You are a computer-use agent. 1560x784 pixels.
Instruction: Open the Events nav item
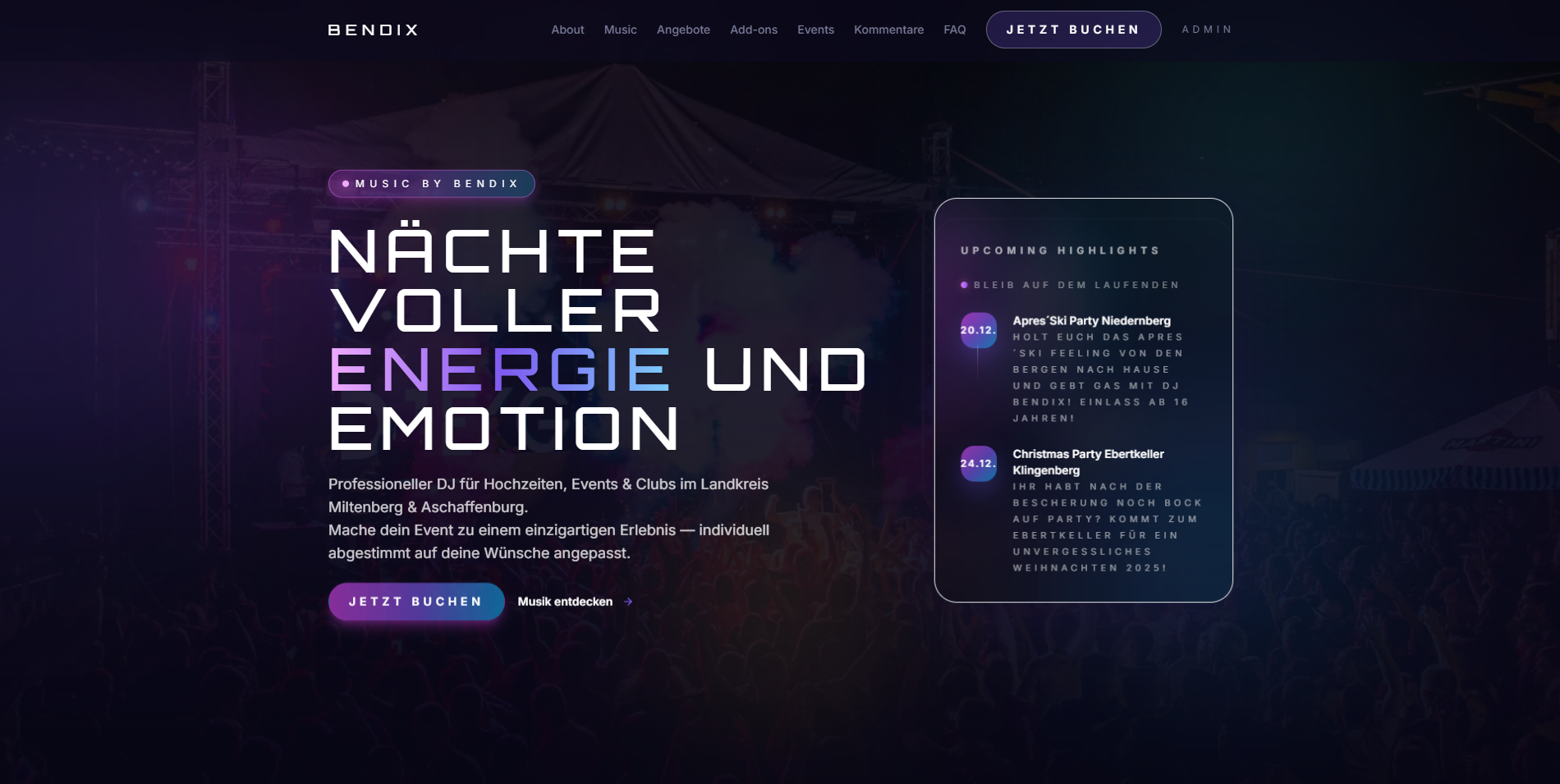pos(815,30)
